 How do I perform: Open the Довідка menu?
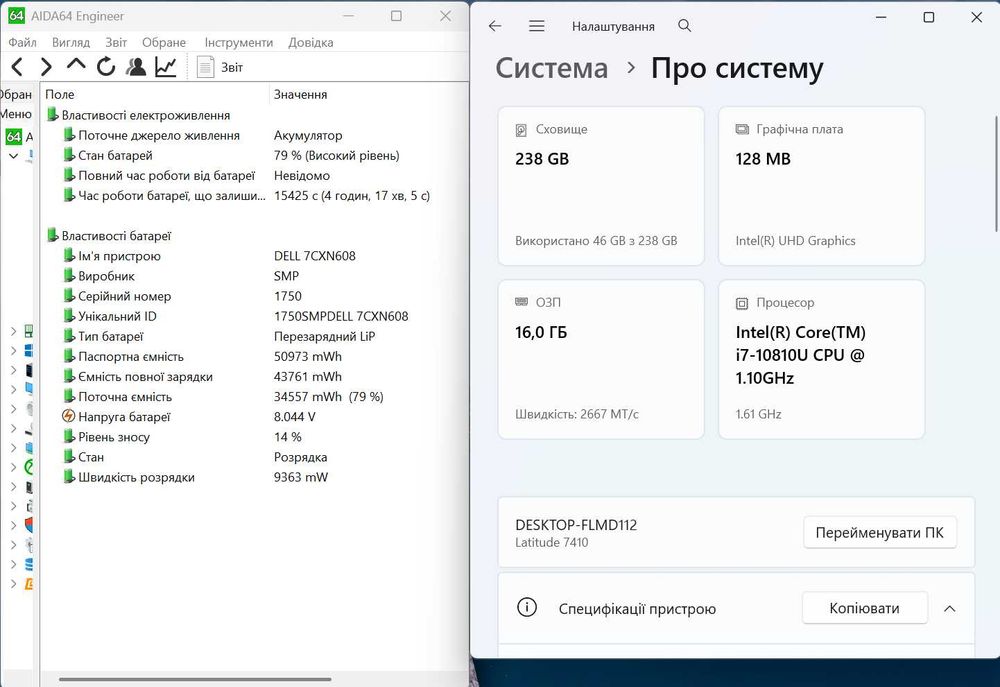click(311, 42)
